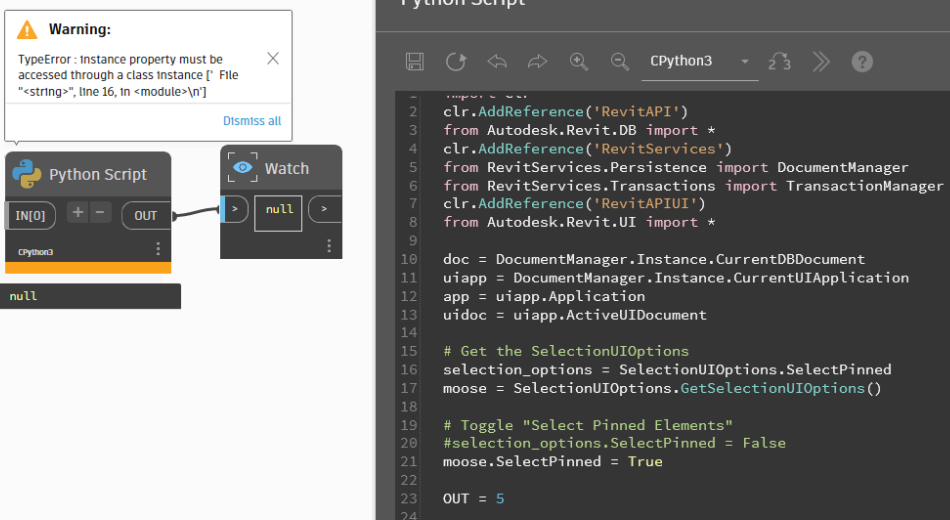Click the null value inside the Watch node
950x520 pixels.
(x=279, y=209)
